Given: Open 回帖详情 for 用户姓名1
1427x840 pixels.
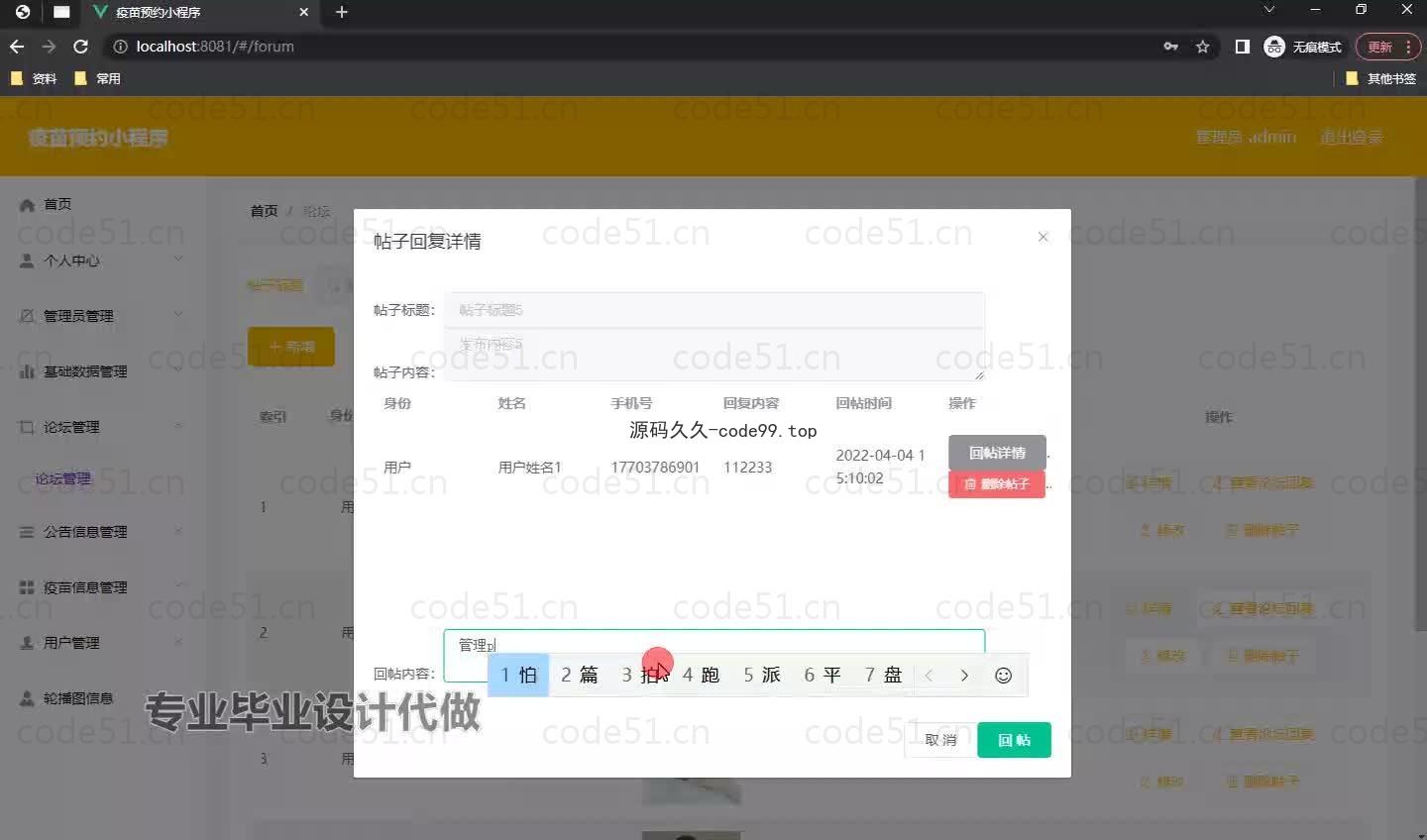Looking at the screenshot, I should (x=997, y=453).
